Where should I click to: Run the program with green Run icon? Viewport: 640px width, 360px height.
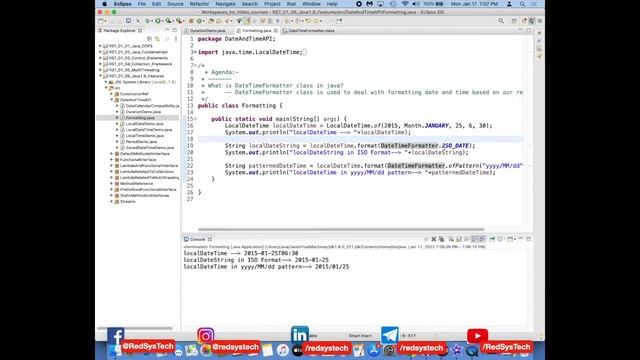click(x=158, y=21)
